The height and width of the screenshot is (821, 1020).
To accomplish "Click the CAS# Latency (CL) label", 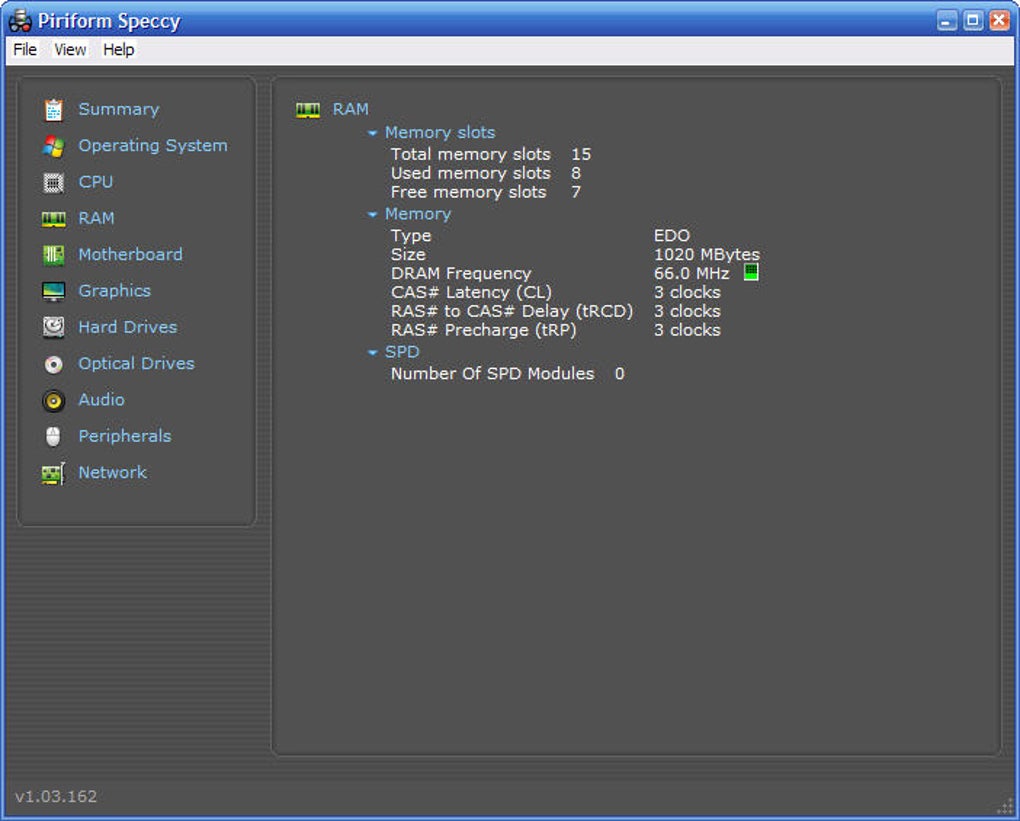I will point(471,292).
